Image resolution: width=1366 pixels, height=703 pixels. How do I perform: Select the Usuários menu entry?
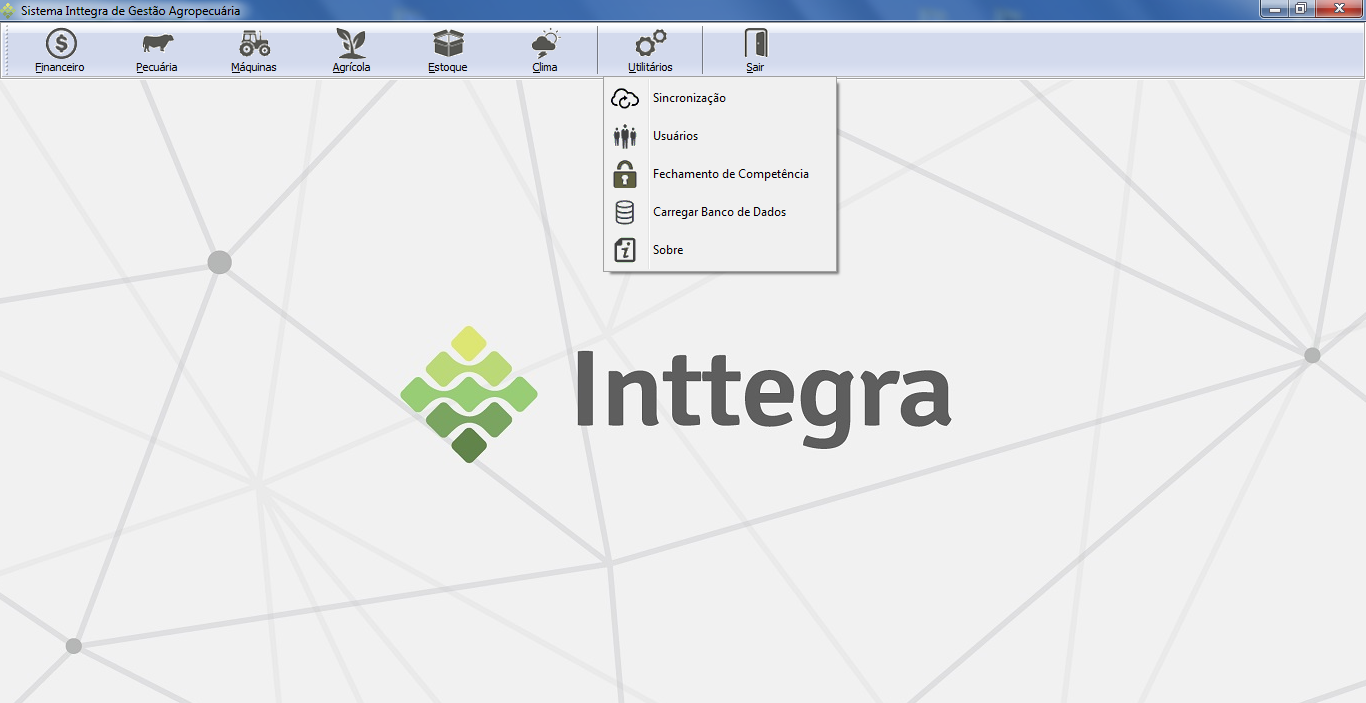click(x=720, y=136)
